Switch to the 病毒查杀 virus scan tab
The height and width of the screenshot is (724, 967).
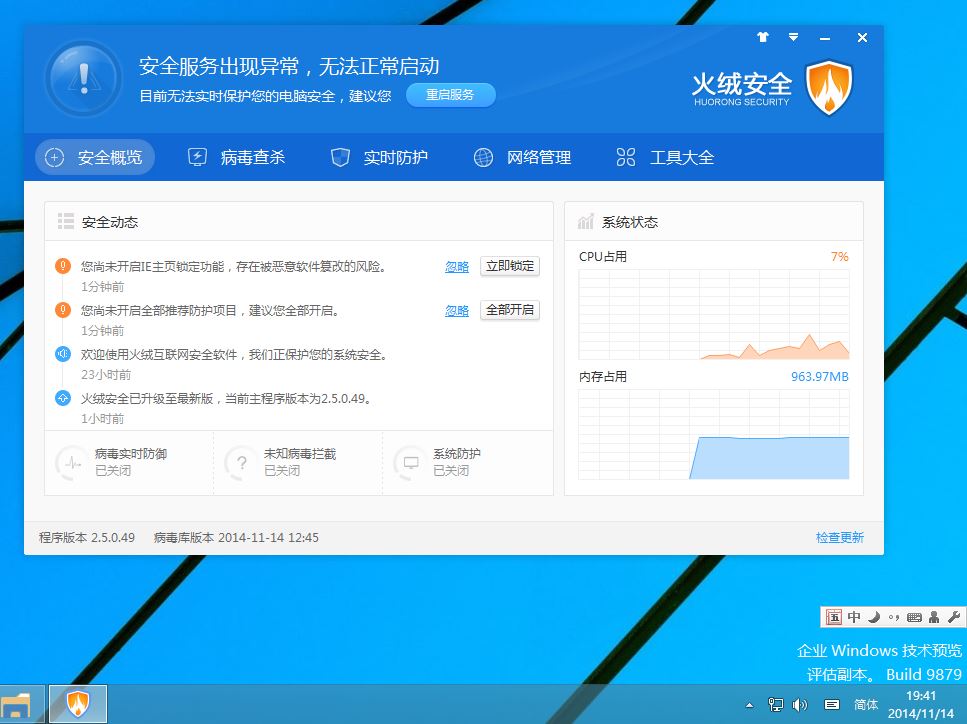[237, 157]
